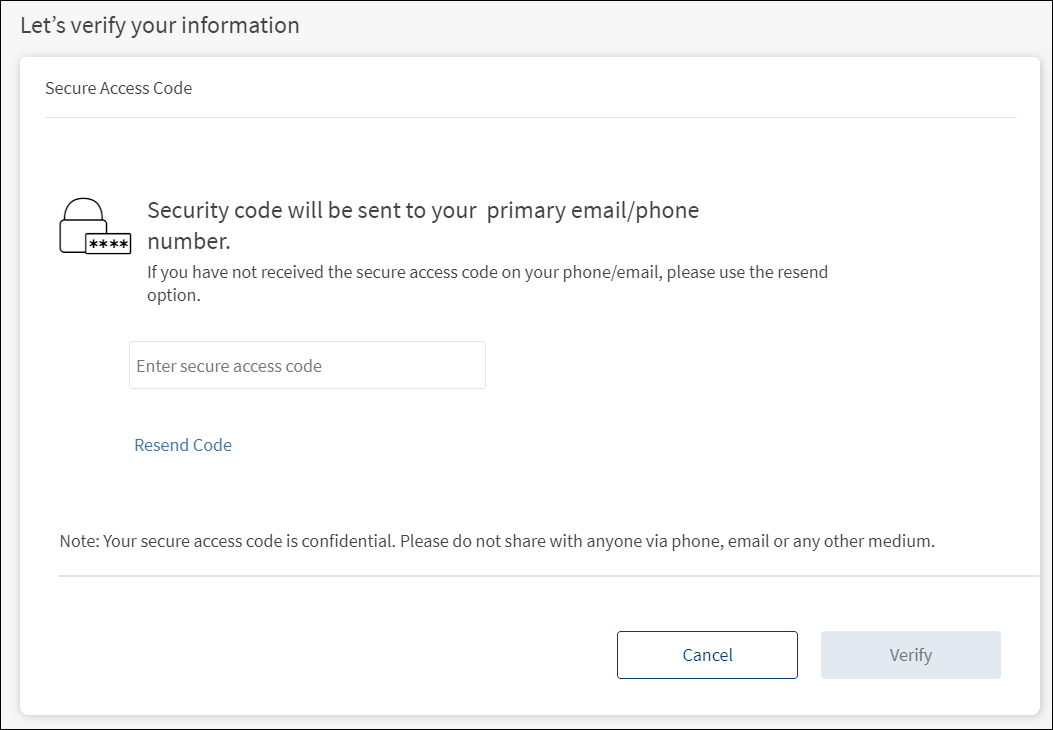Click the divider below Secure Access Code title
Viewport: 1053px width, 730px height.
coord(530,118)
